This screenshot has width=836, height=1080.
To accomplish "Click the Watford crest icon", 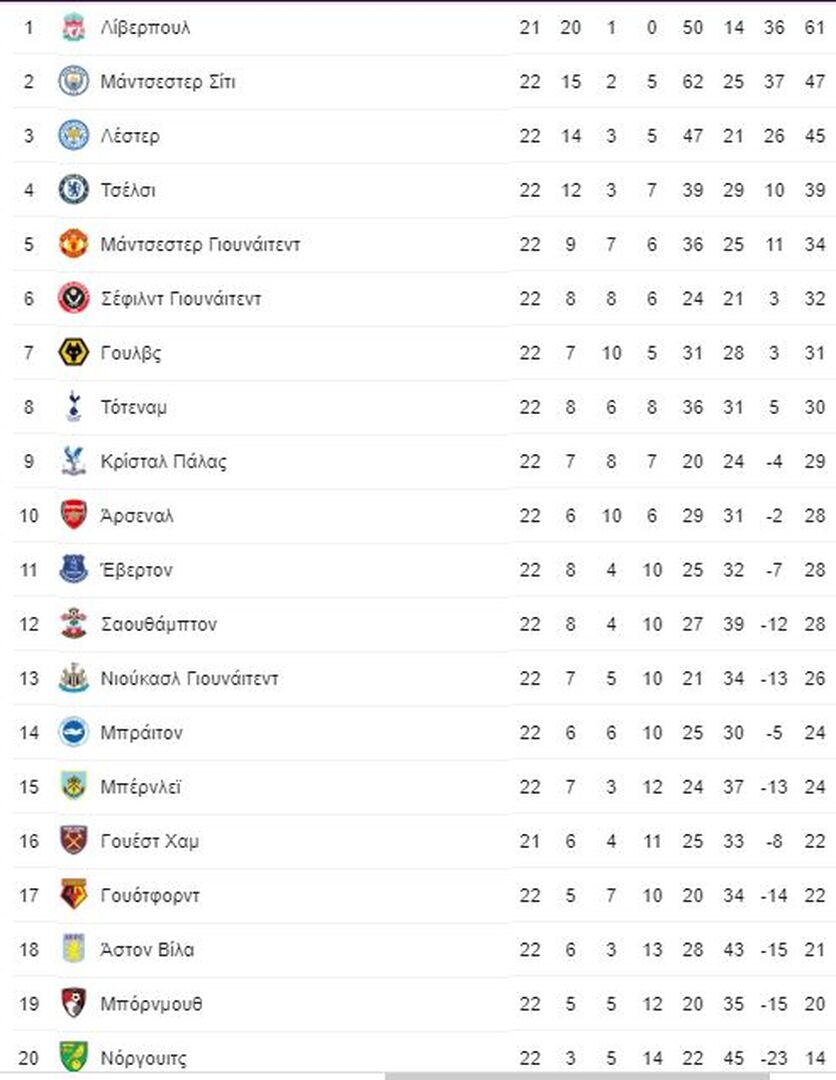I will click(74, 895).
